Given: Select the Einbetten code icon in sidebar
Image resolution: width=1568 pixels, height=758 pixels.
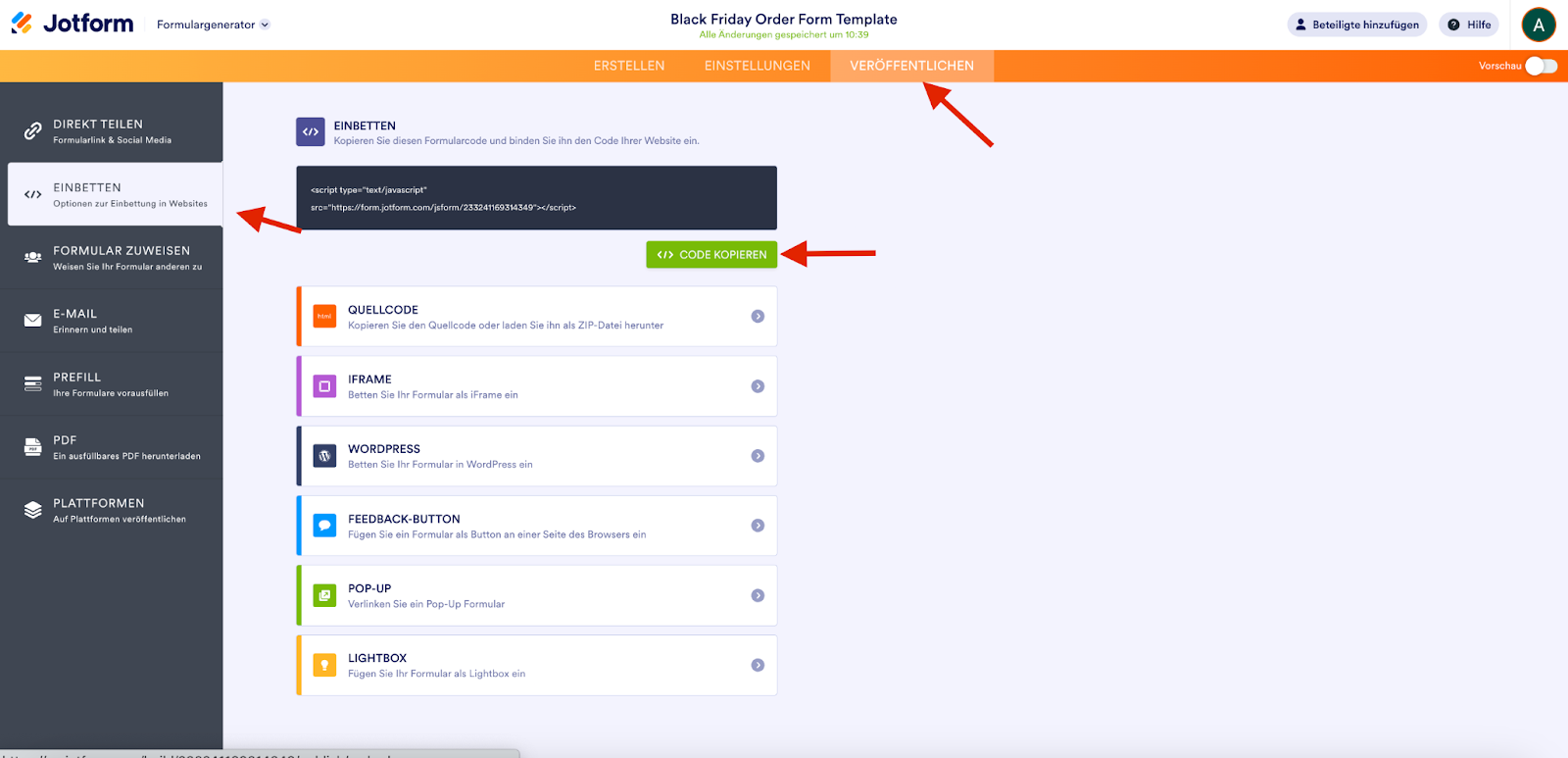Looking at the screenshot, I should tap(32, 194).
